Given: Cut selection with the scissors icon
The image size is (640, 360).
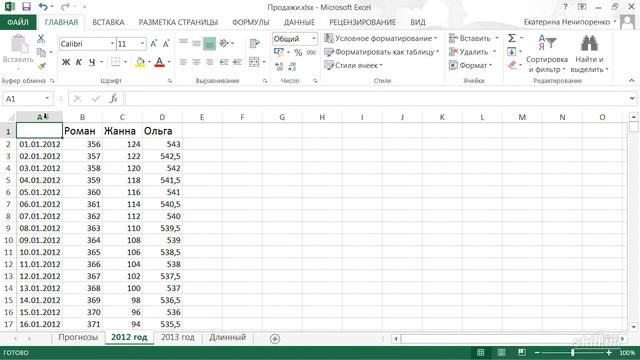Looking at the screenshot, I should (41, 39).
